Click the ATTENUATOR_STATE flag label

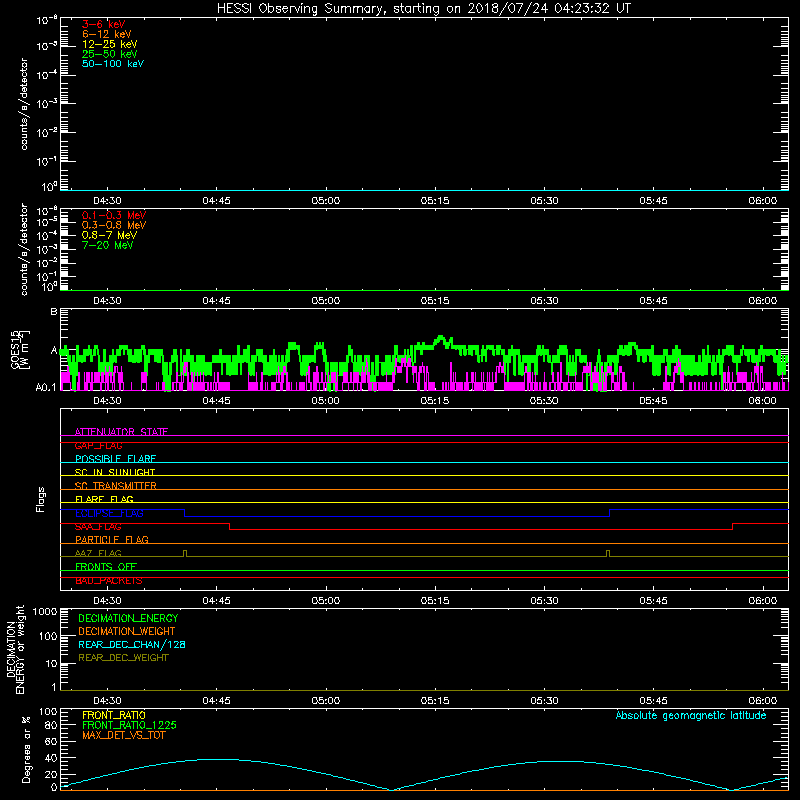tap(121, 432)
